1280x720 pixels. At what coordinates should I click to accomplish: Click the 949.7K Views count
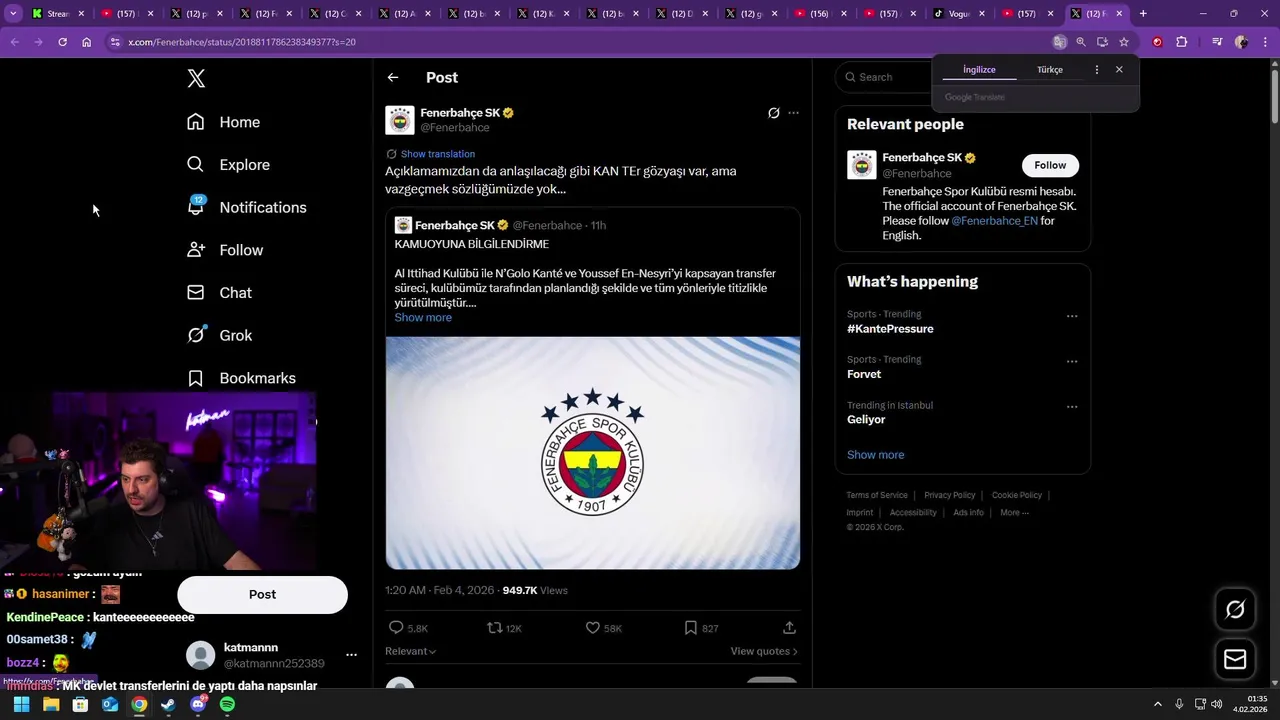click(x=535, y=591)
